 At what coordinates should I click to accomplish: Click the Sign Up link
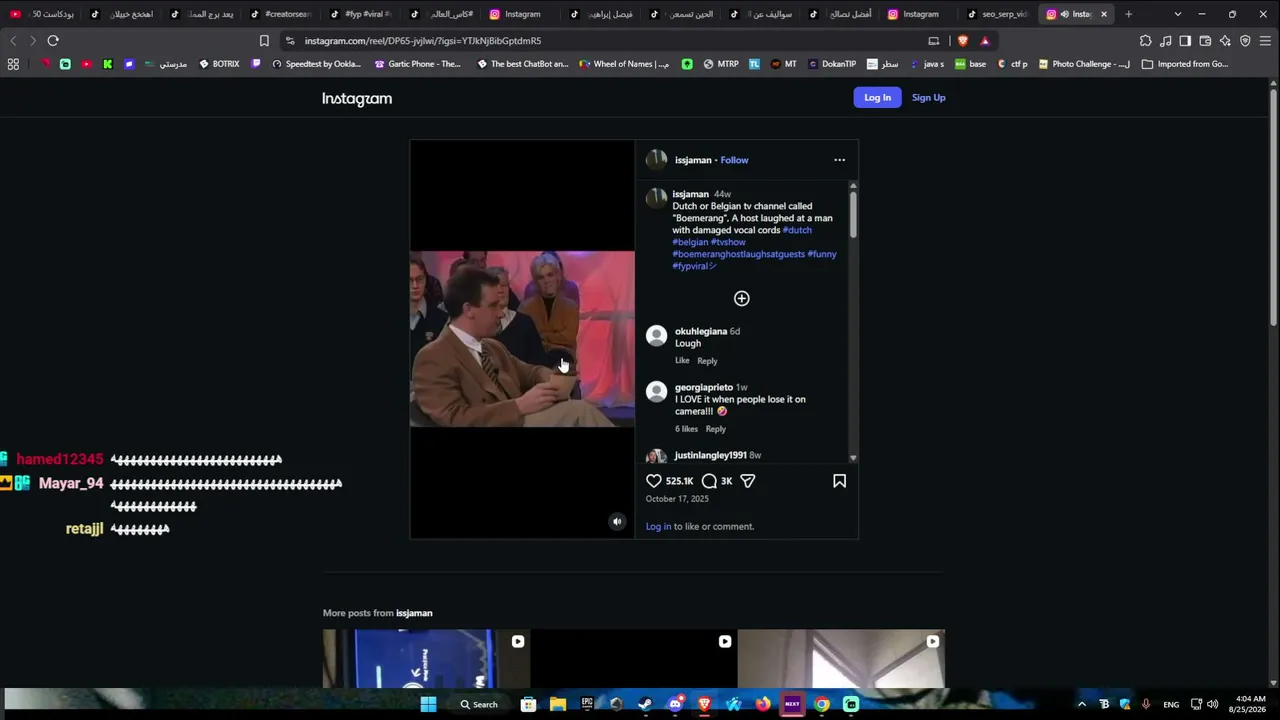click(x=928, y=97)
